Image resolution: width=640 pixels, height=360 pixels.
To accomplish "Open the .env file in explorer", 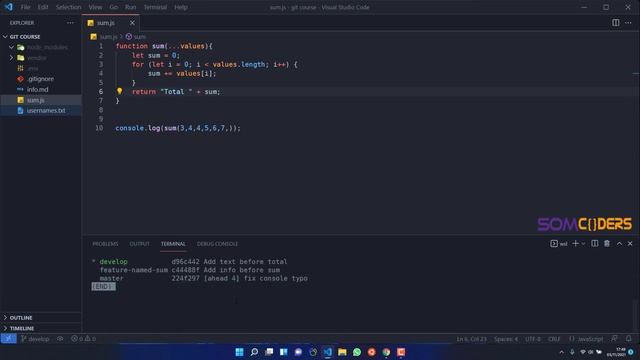I will point(41,68).
